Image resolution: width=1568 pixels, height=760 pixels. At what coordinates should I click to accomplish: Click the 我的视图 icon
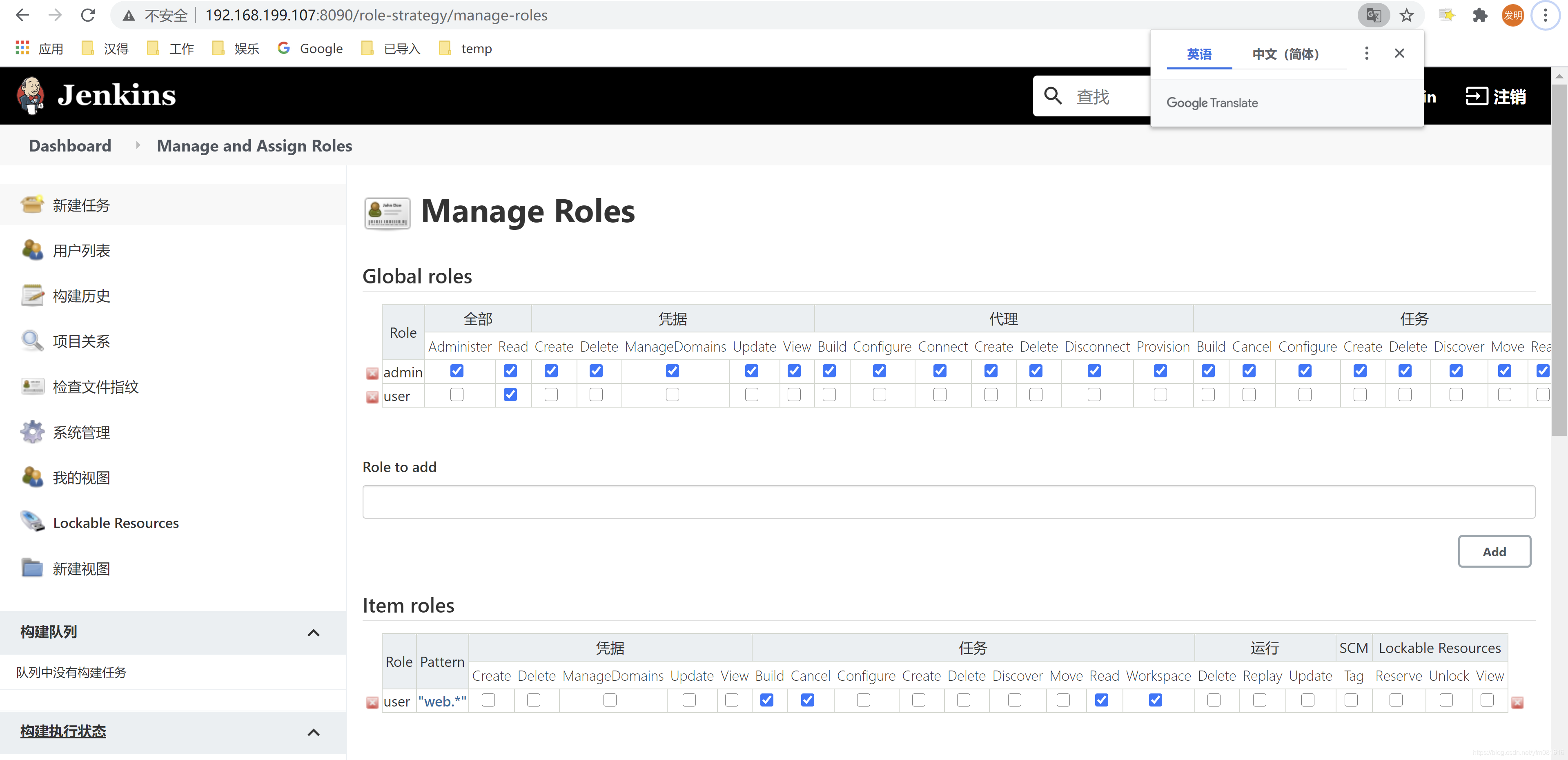[32, 477]
